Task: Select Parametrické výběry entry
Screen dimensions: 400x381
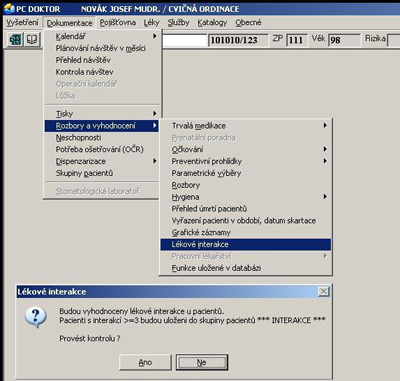Action: (246, 173)
